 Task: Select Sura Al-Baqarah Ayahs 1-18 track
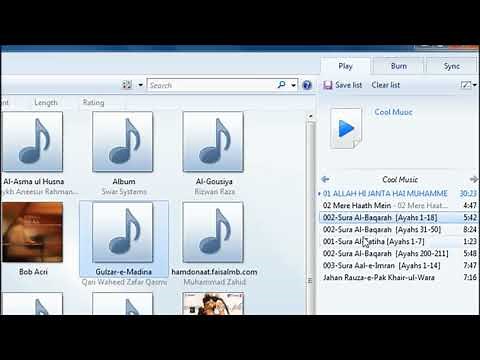399,217
